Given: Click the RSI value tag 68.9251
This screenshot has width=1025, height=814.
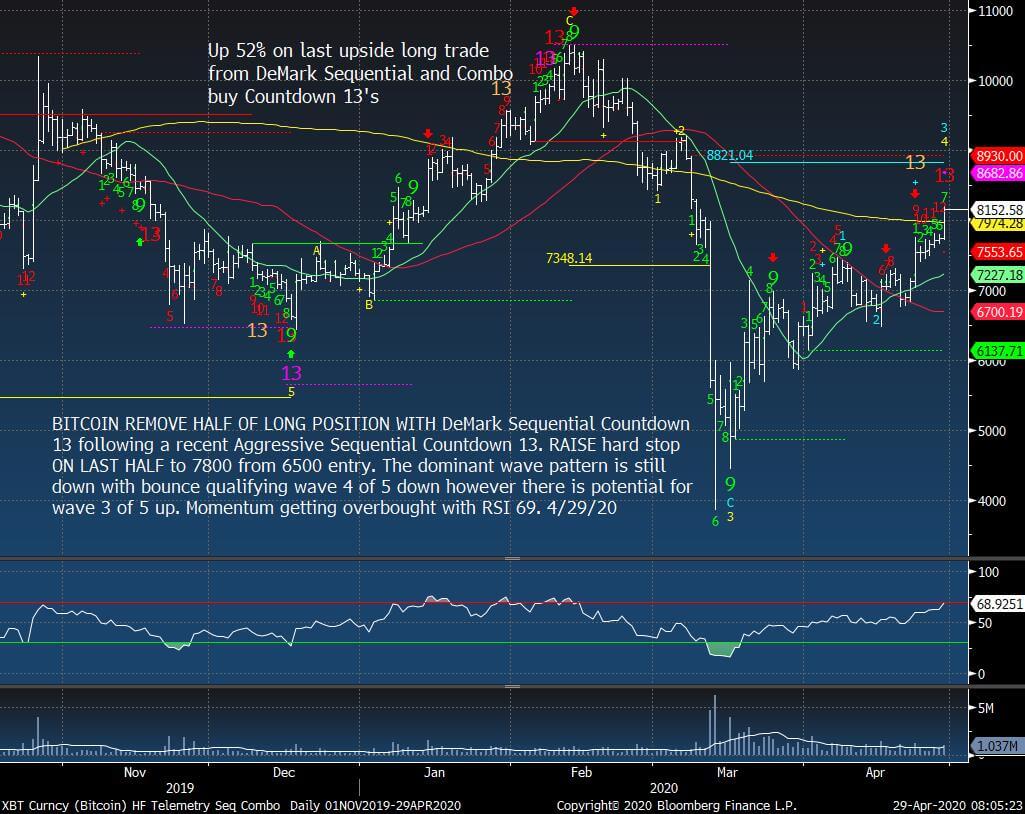Looking at the screenshot, I should [x=1000, y=606].
